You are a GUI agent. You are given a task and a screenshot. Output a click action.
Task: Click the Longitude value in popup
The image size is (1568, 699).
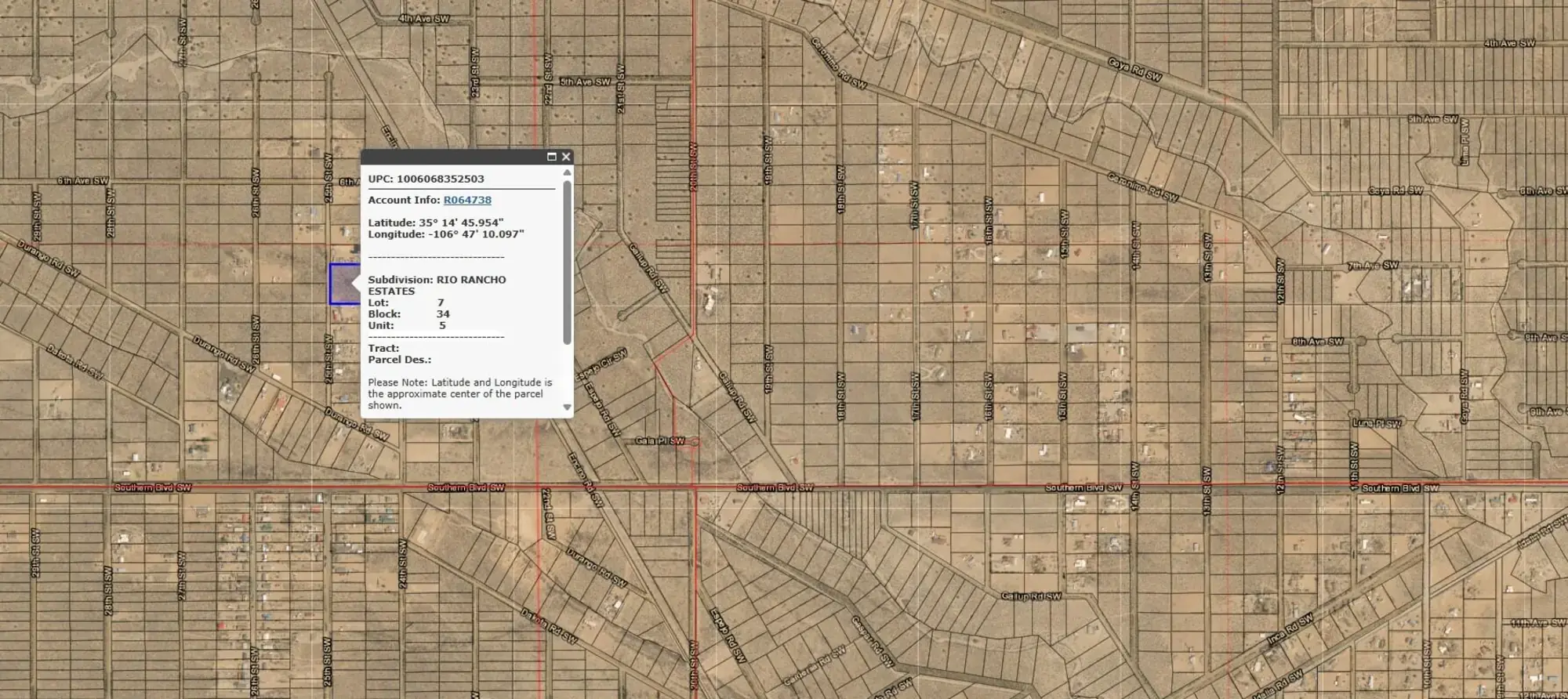[x=476, y=234]
